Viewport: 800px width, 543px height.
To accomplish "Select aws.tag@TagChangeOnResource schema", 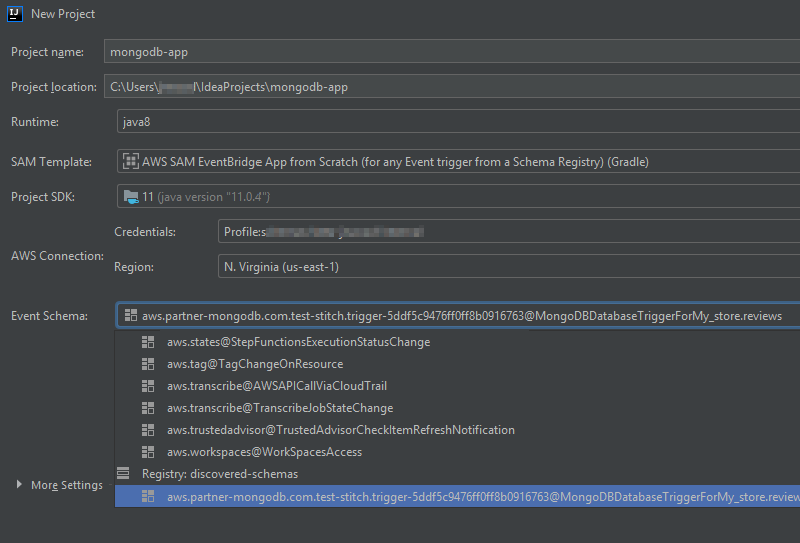I will click(457, 364).
